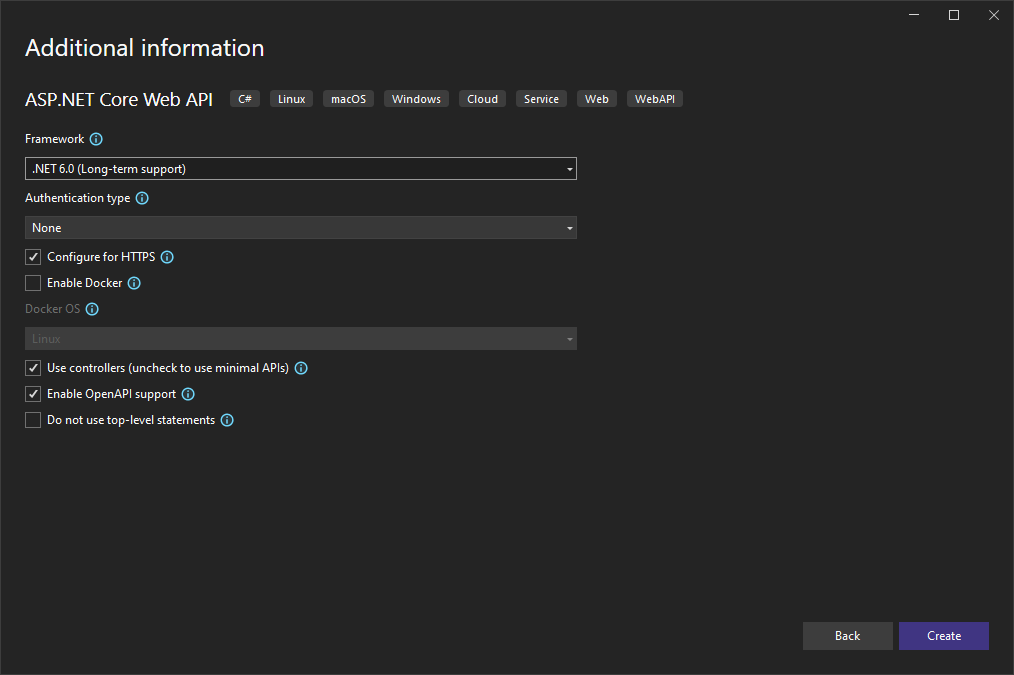Click the WebAPI tag
The height and width of the screenshot is (675, 1014).
[x=654, y=98]
